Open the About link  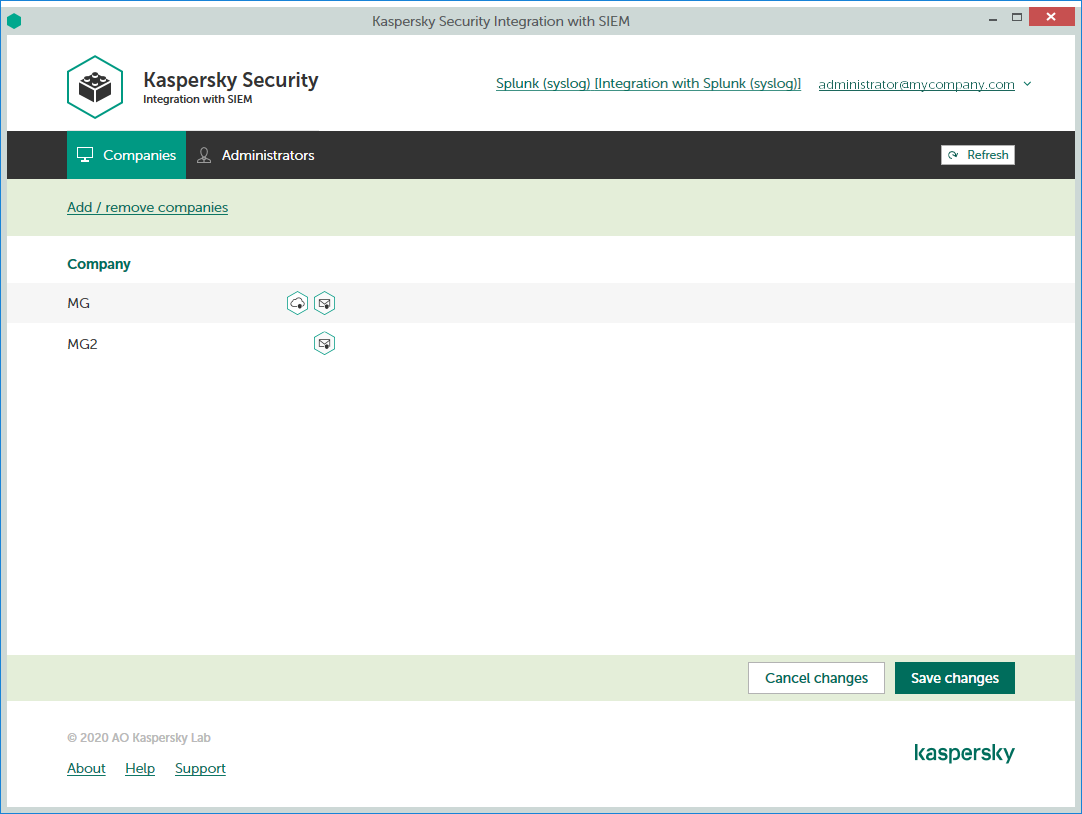tap(86, 768)
